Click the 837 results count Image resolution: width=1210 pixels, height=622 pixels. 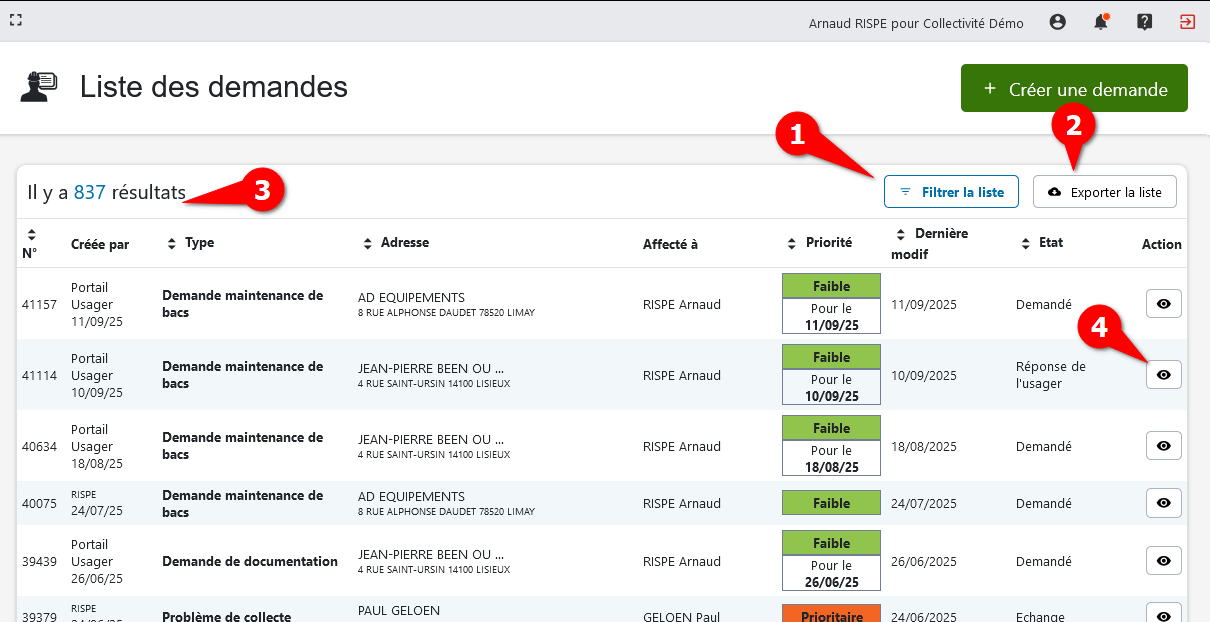coord(89,192)
